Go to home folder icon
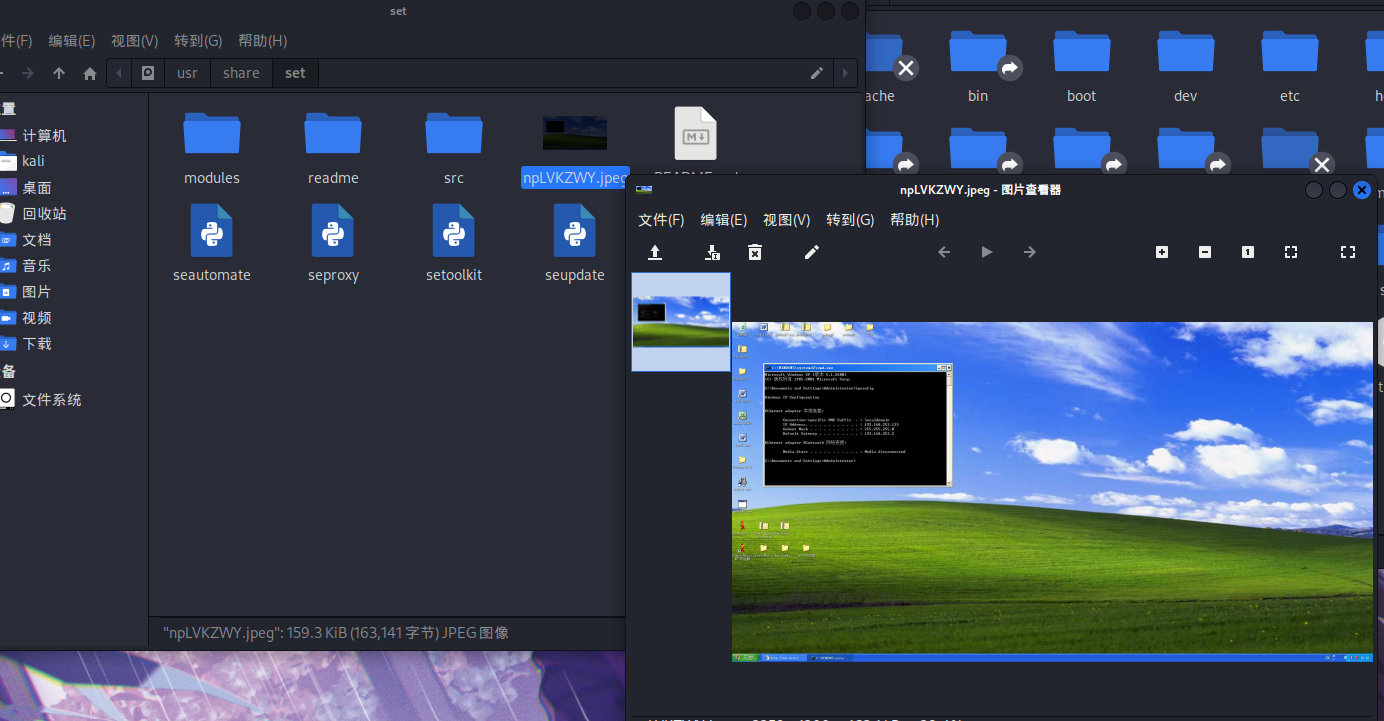1384x721 pixels. pyautogui.click(x=90, y=73)
